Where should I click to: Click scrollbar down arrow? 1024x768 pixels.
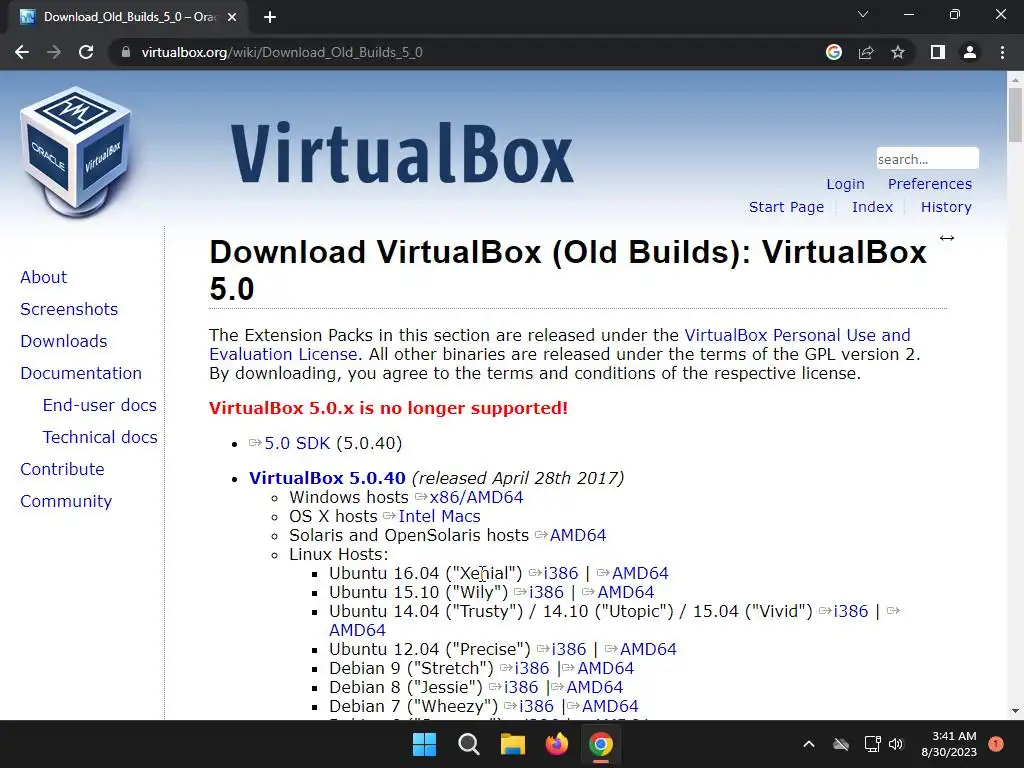coord(1015,711)
